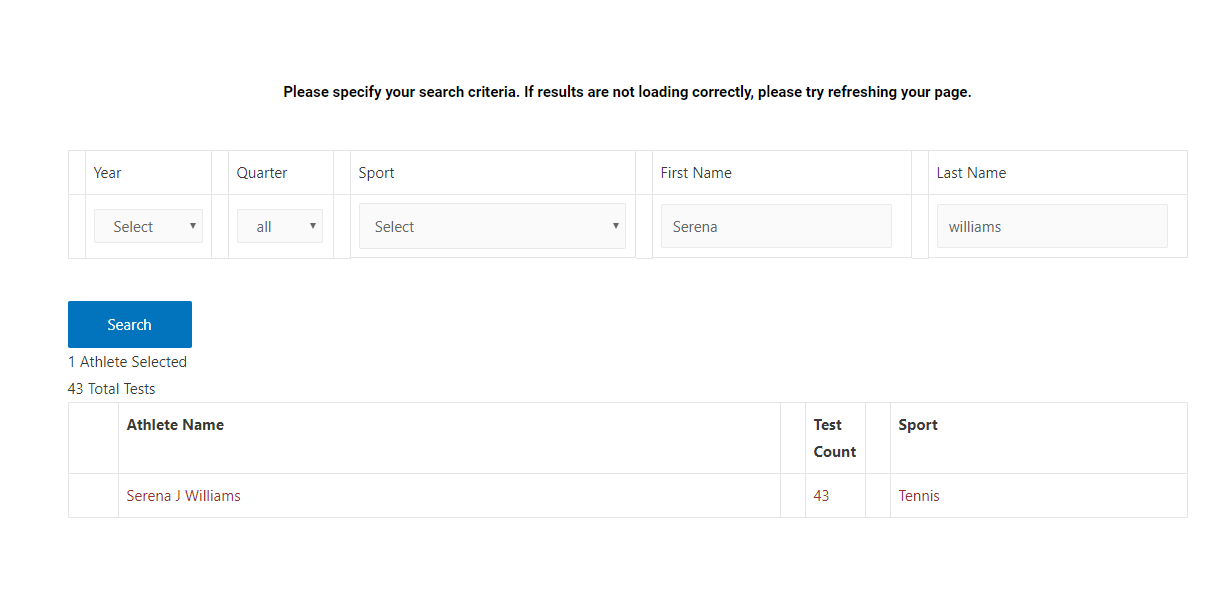1213x595 pixels.
Task: Click the Sport column header in results table
Action: (x=918, y=425)
